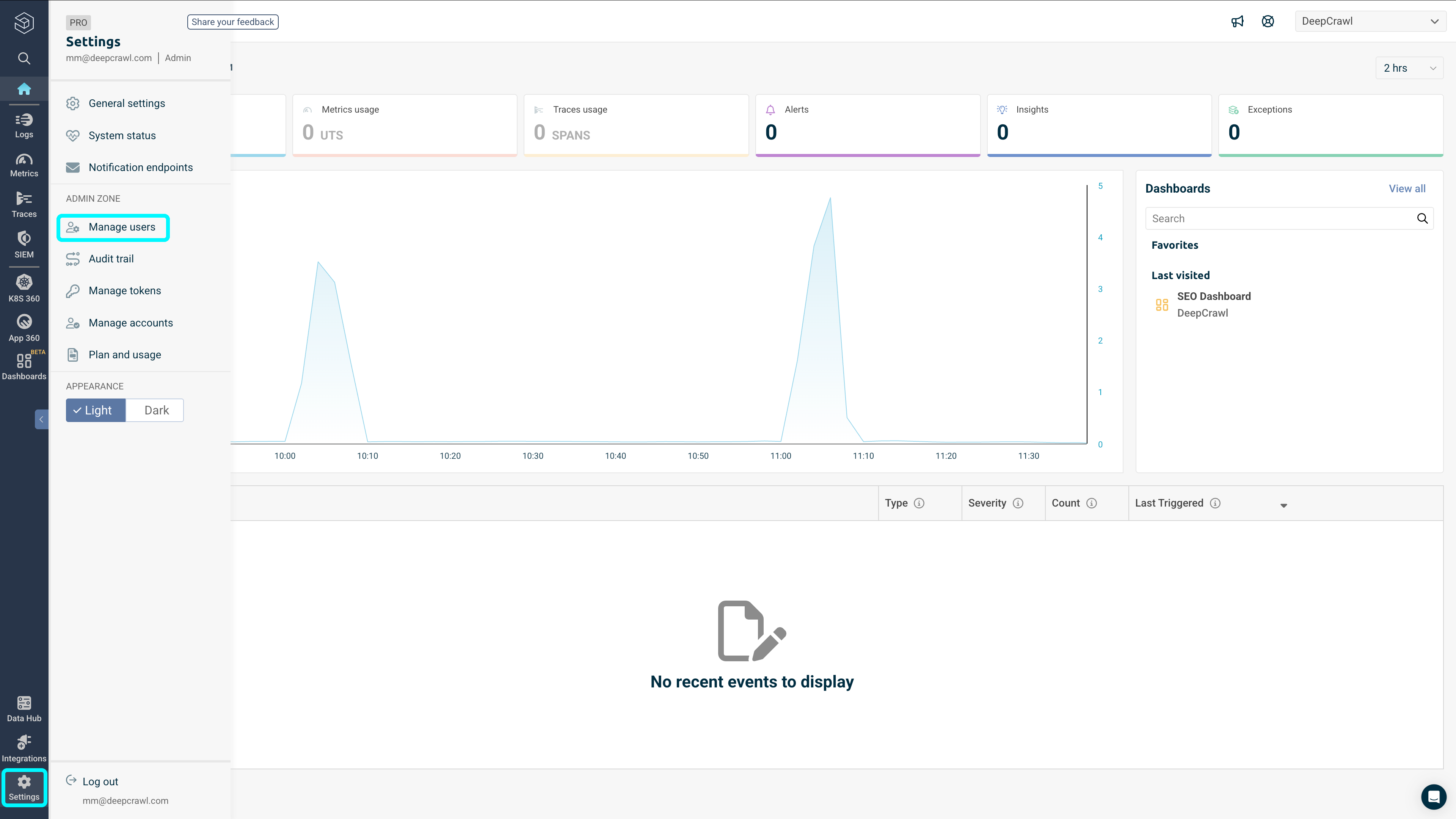1456x819 pixels.
Task: Collapse the side navigation panel
Action: click(x=41, y=419)
